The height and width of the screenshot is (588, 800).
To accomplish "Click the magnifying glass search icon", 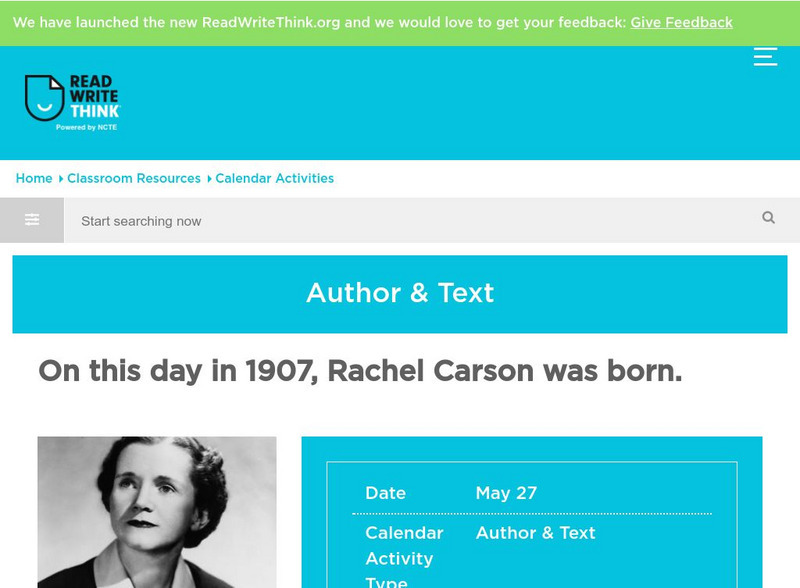I will coord(768,218).
